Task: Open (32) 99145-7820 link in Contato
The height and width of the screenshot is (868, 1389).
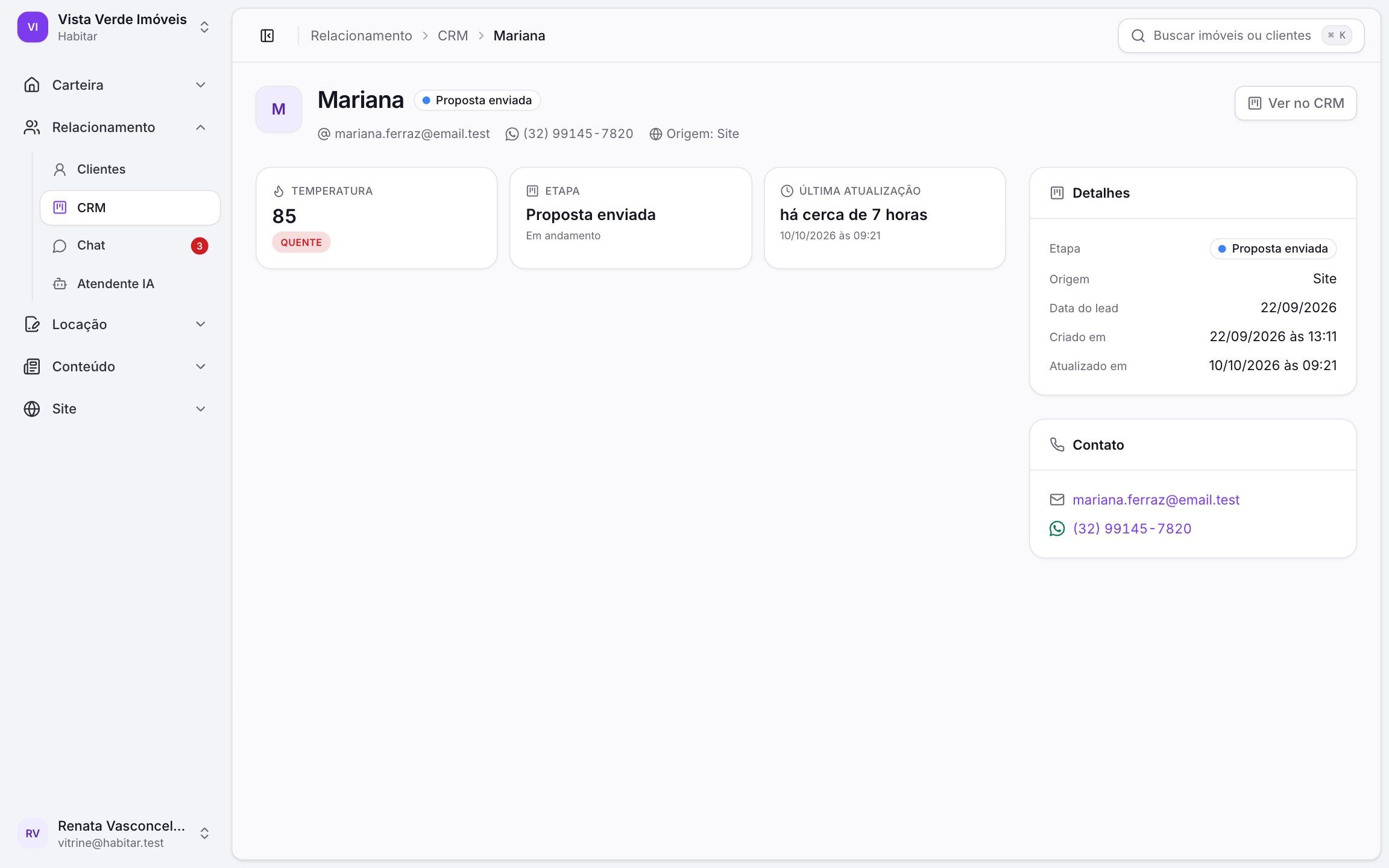Action: [x=1132, y=529]
